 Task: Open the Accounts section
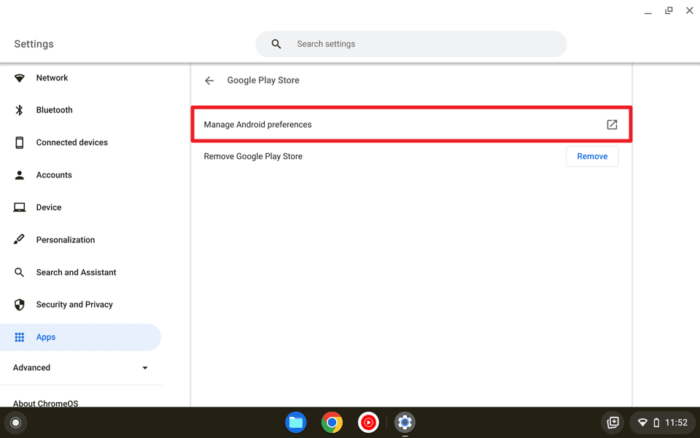pos(80,175)
